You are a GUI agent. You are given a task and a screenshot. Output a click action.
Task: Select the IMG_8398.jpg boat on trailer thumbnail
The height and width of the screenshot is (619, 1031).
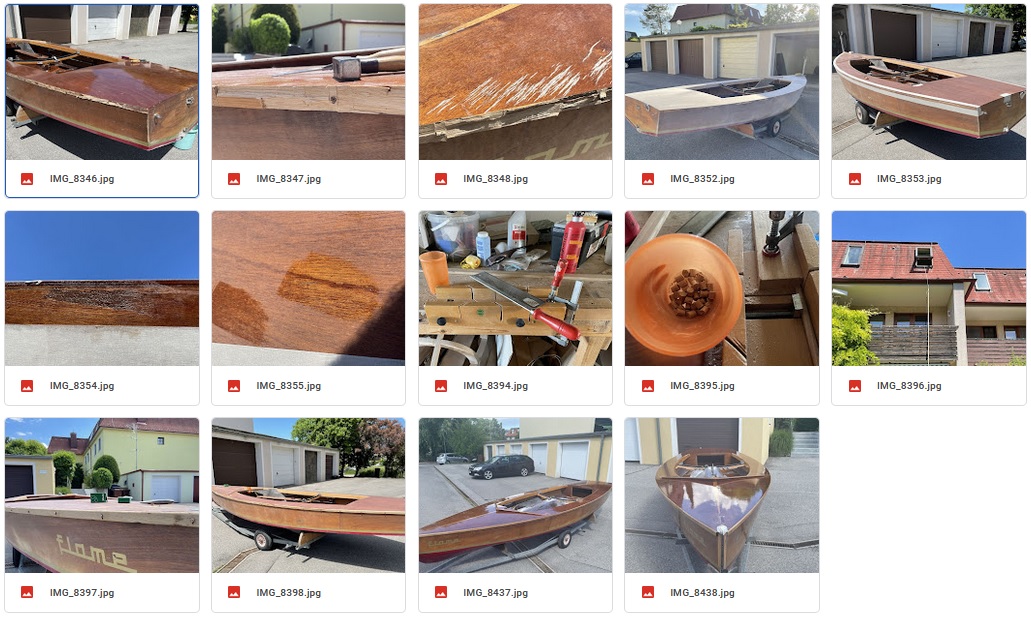[x=308, y=495]
